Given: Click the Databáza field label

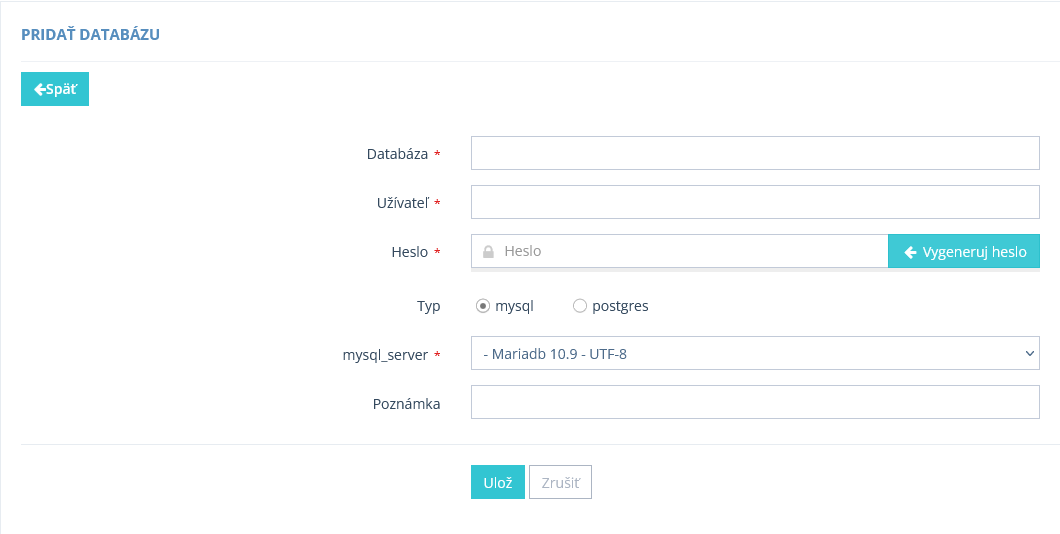Looking at the screenshot, I should [397, 154].
